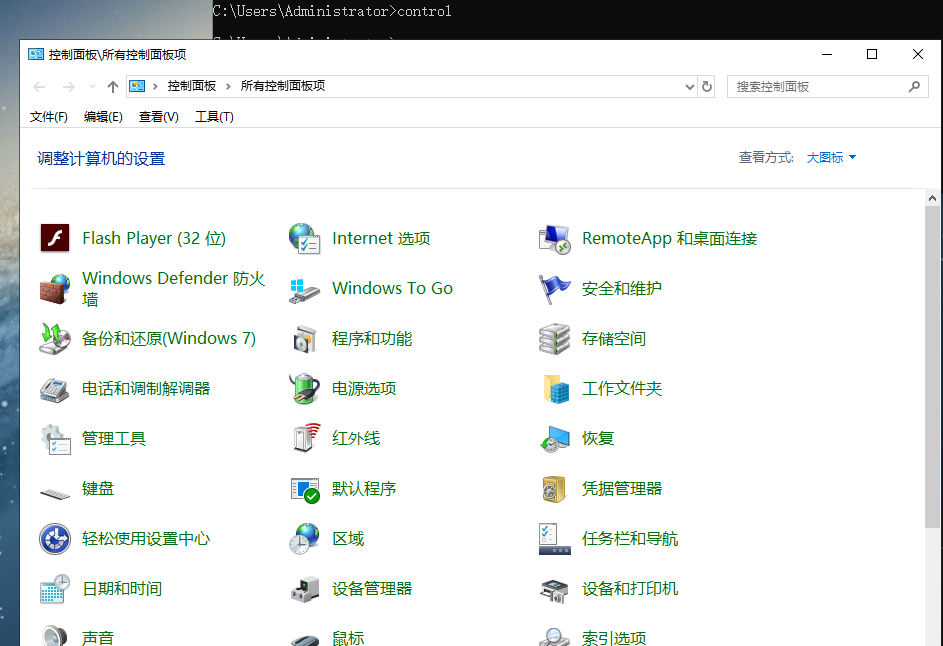Open the 查看(V) menu
Screen dimensions: 943x646
tap(159, 117)
